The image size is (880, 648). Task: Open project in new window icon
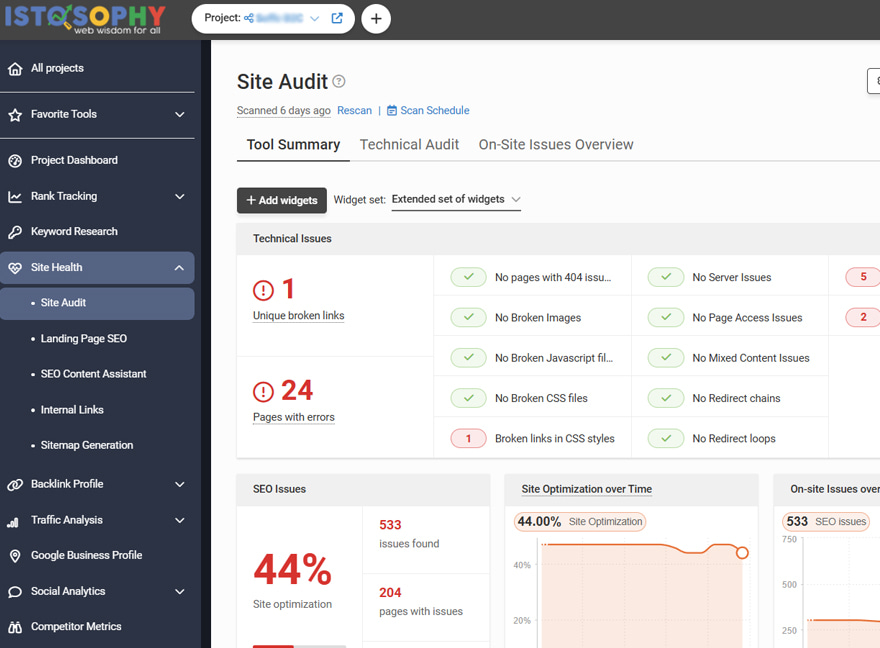pyautogui.click(x=337, y=19)
